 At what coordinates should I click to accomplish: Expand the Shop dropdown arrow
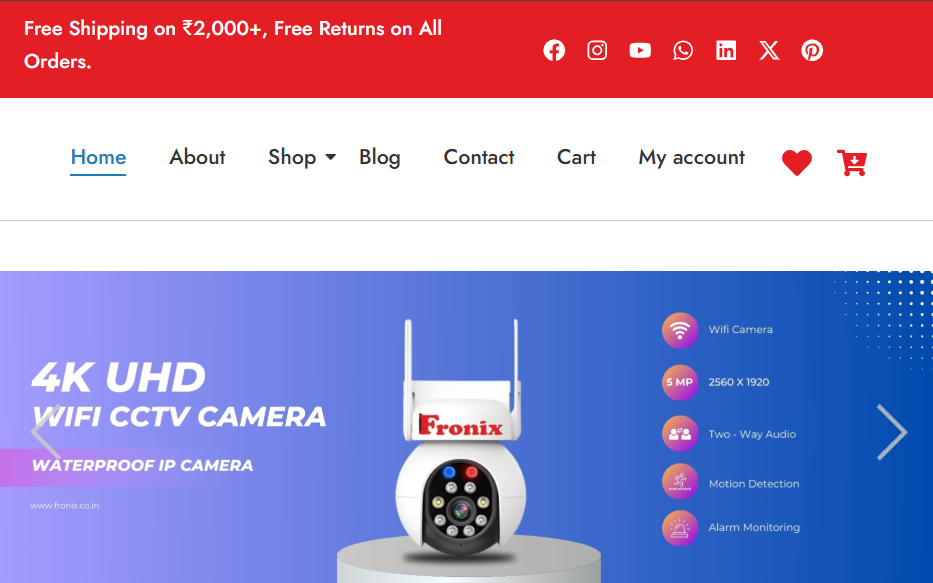[331, 157]
